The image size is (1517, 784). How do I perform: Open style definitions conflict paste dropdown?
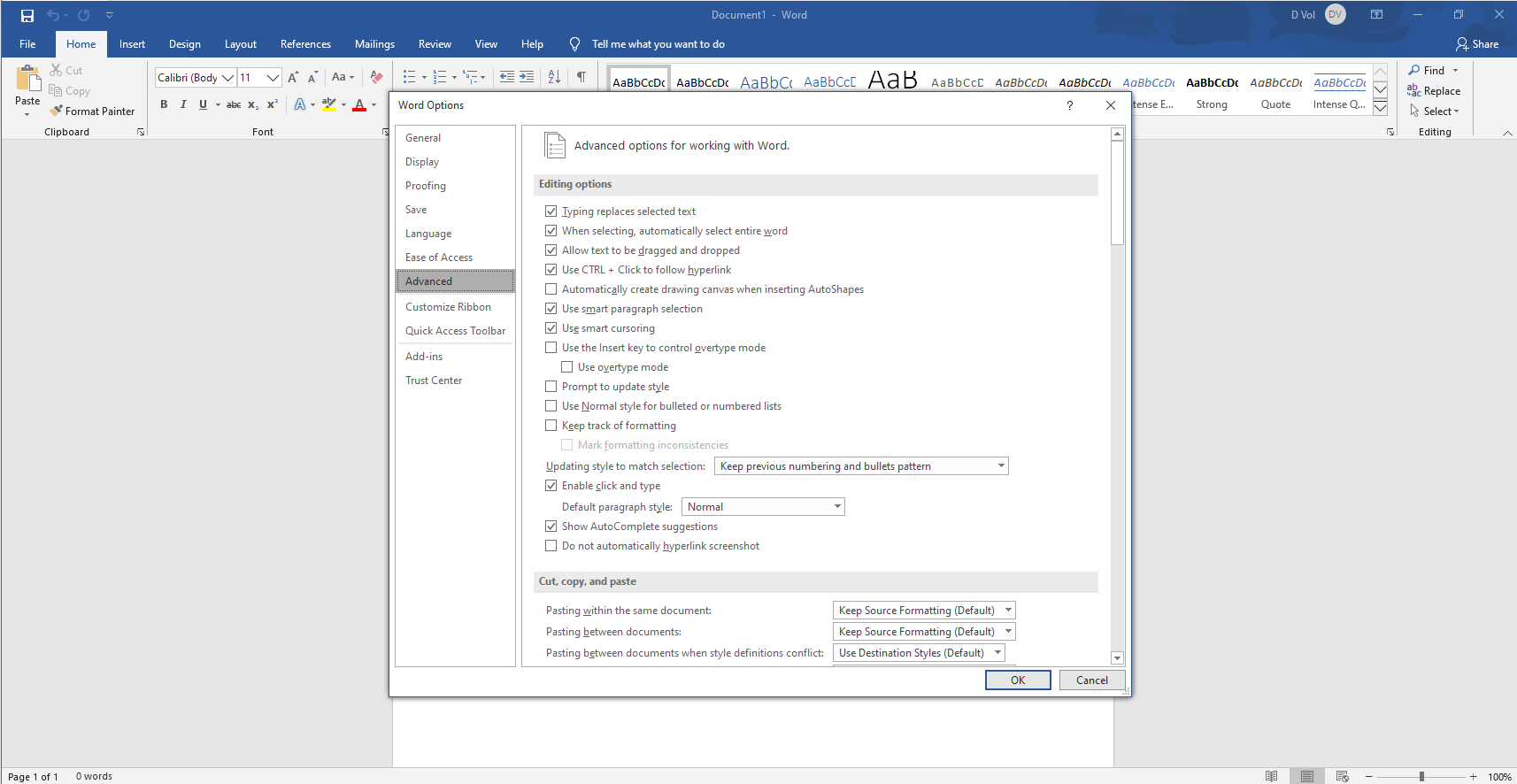(x=919, y=653)
